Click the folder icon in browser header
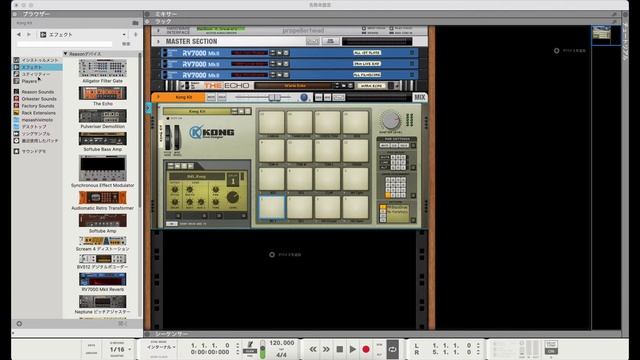This screenshot has height=360, width=640. click(x=136, y=23)
